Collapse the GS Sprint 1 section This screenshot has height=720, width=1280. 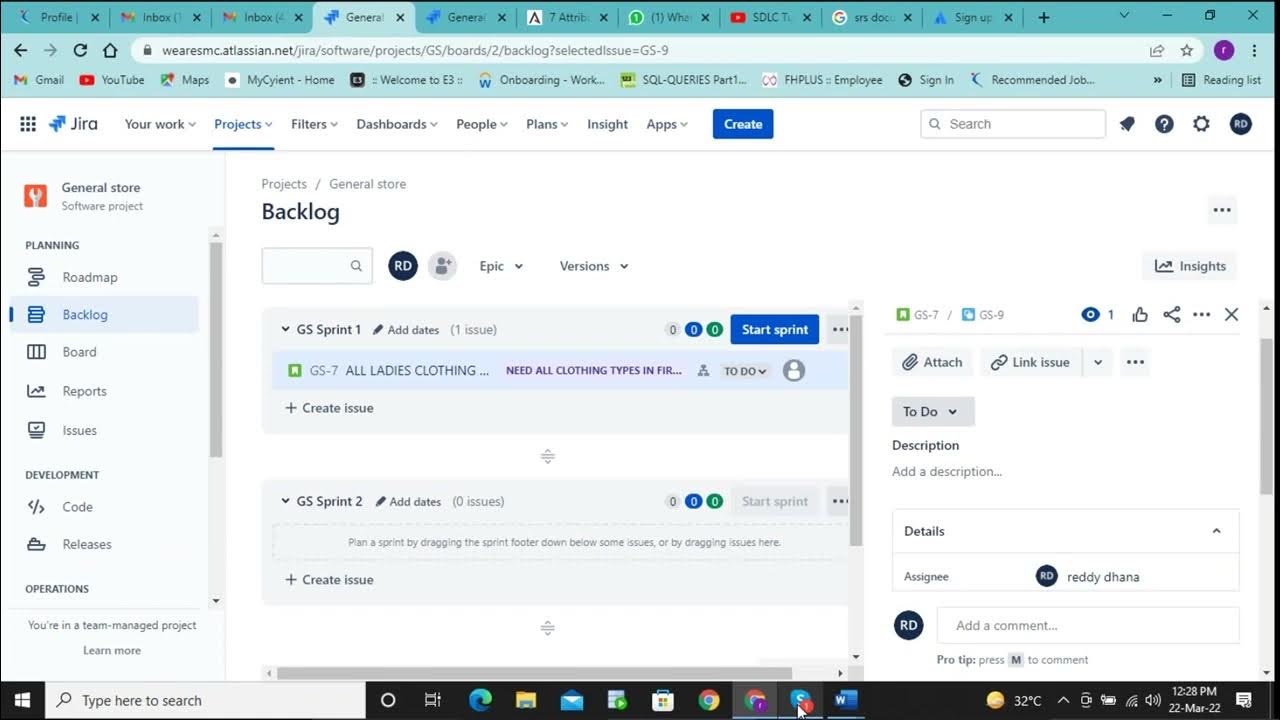tap(285, 330)
